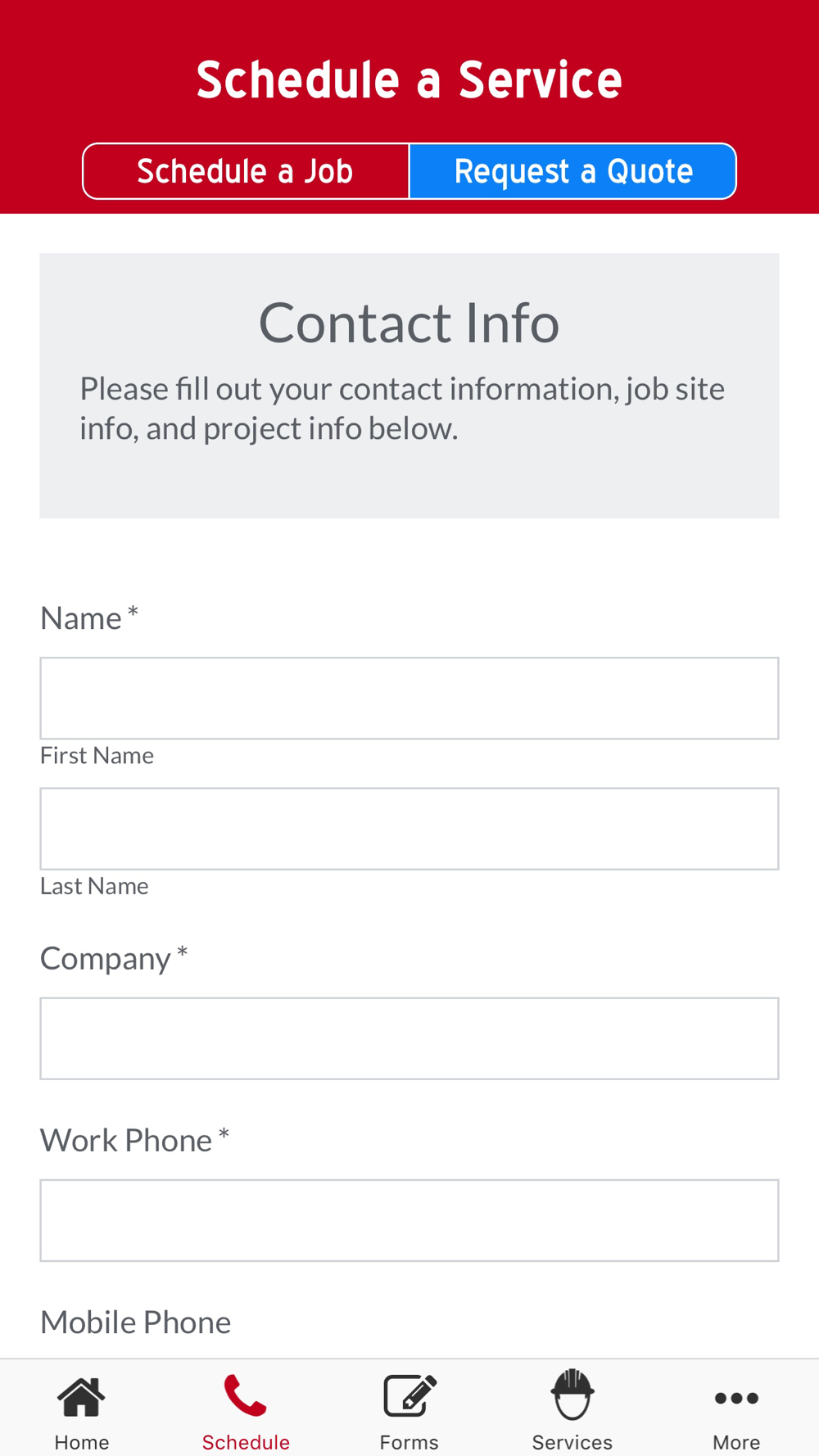
Task: Tap the More three-dots icon
Action: click(x=736, y=1398)
